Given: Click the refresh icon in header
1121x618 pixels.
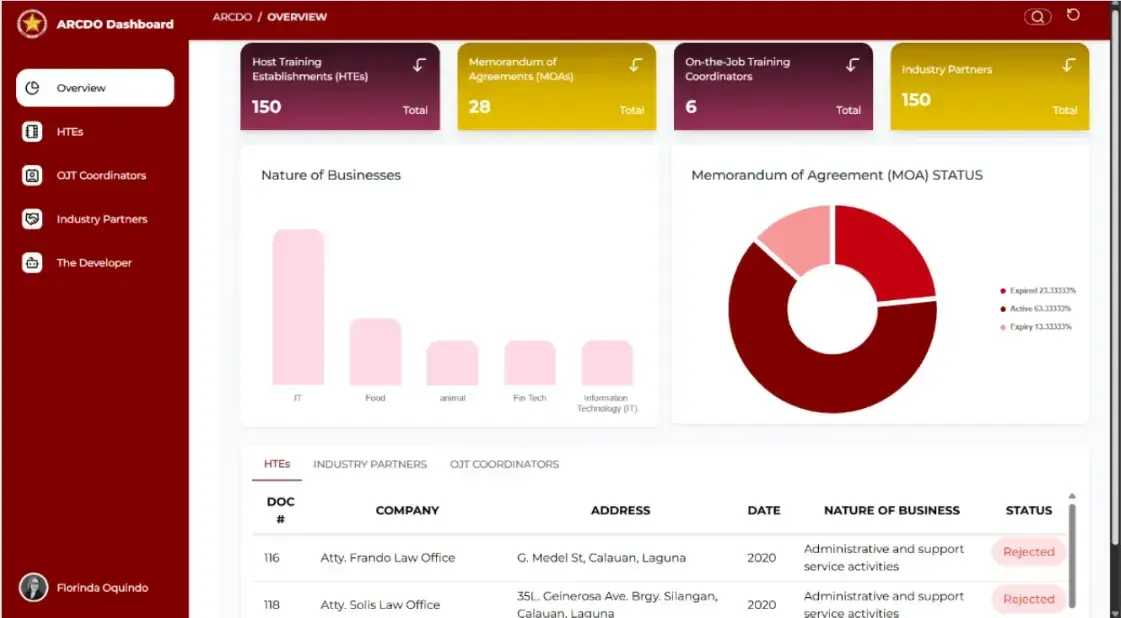Looking at the screenshot, I should tap(1073, 15).
